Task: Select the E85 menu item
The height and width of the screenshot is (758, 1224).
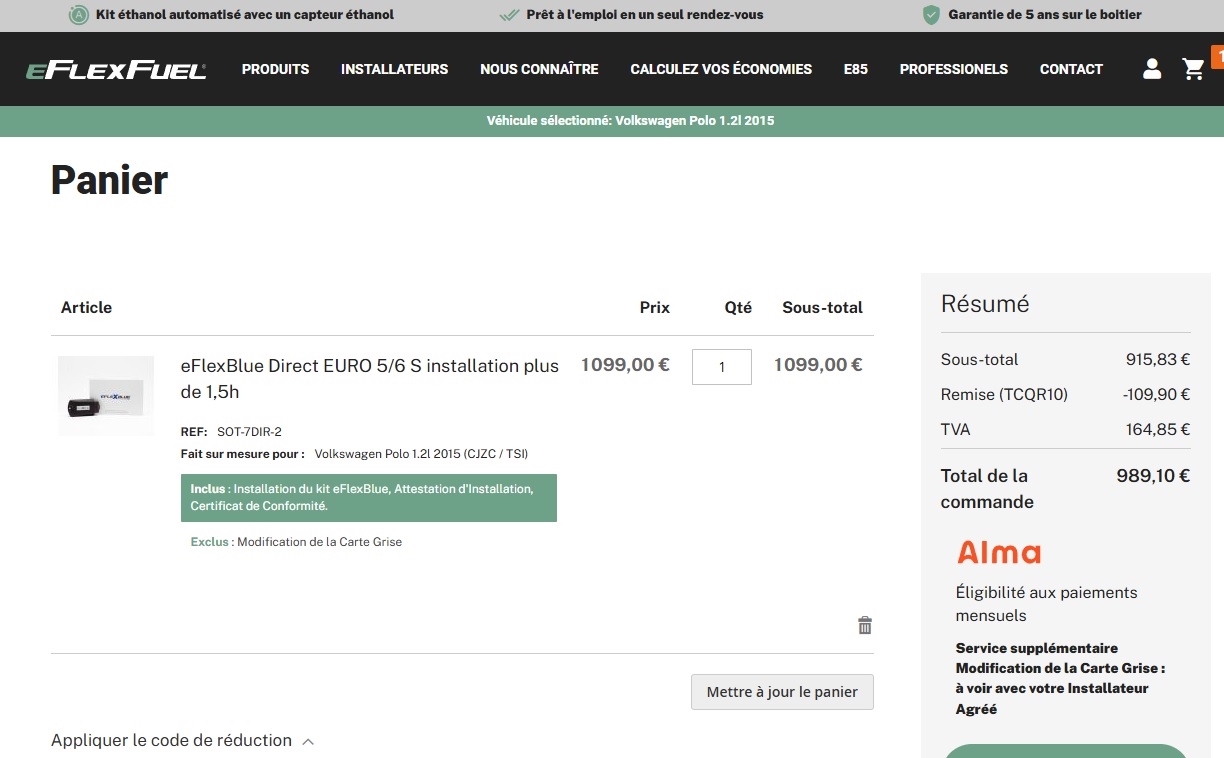Action: click(x=855, y=69)
